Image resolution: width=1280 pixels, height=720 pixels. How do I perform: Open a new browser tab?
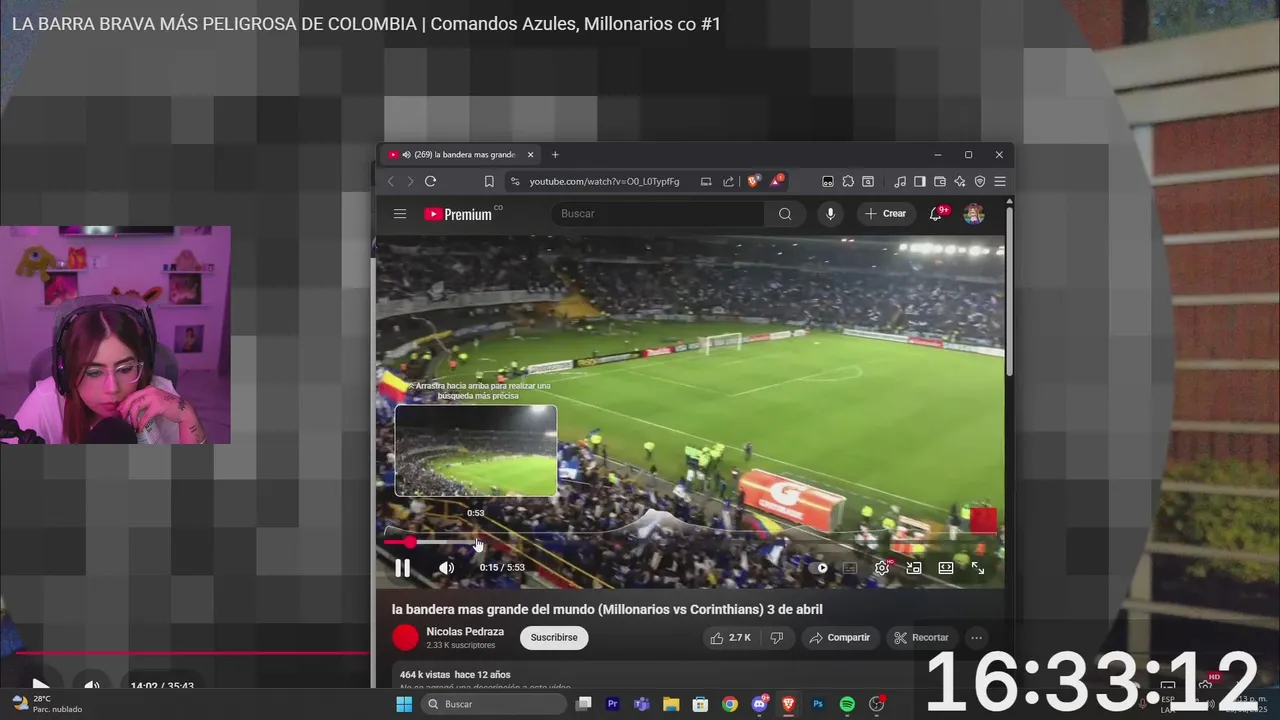pyautogui.click(x=555, y=155)
